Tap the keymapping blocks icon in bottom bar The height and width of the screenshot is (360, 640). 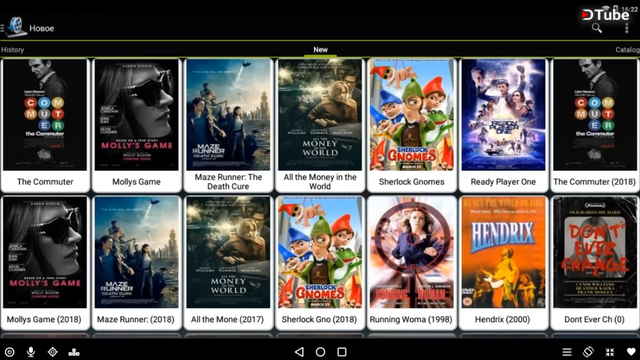(74, 352)
